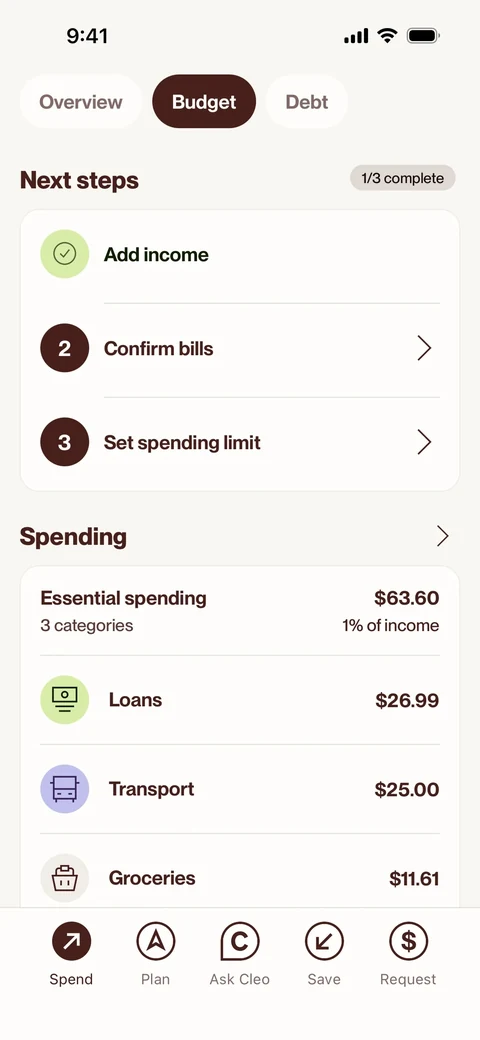Expand Set spending limit chevron
480x1040 pixels.
tap(424, 442)
